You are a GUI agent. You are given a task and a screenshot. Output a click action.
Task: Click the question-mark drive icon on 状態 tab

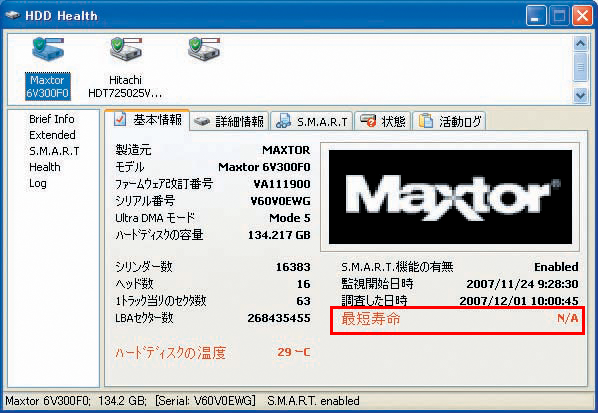[x=368, y=121]
